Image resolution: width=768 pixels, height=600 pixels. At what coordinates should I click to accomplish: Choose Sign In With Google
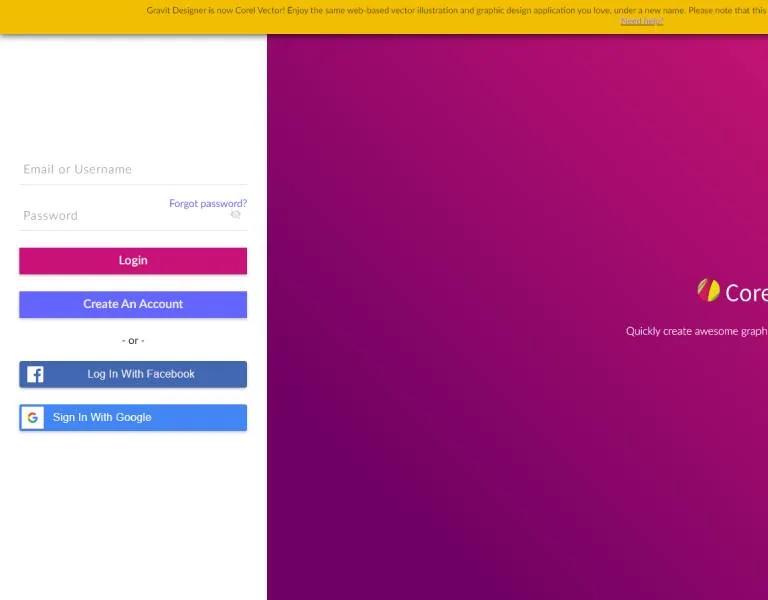click(133, 417)
